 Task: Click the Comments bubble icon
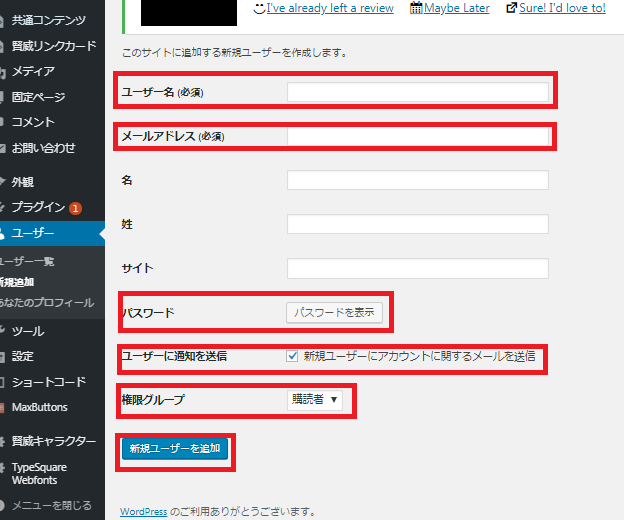[3, 122]
